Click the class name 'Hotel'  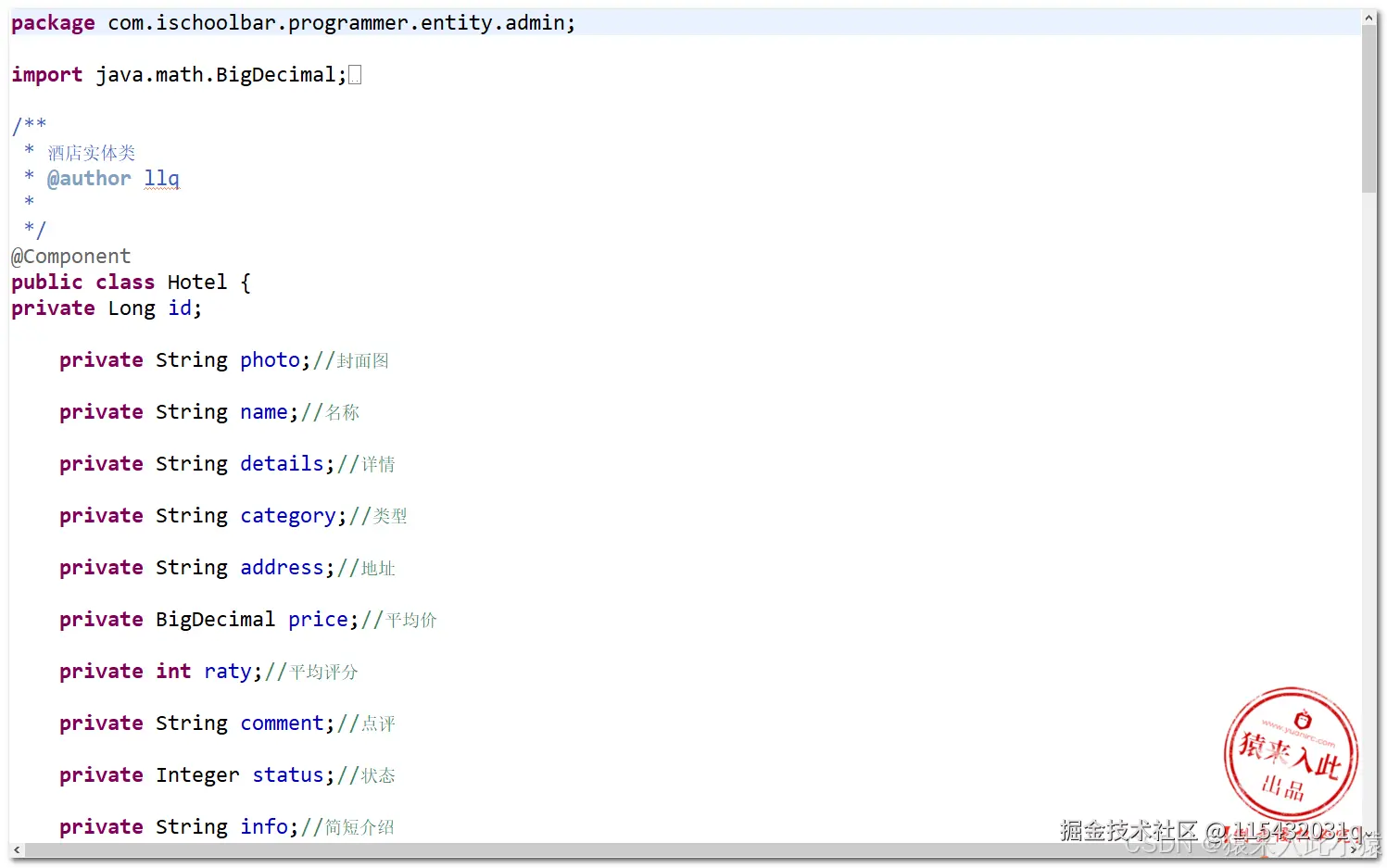point(196,283)
